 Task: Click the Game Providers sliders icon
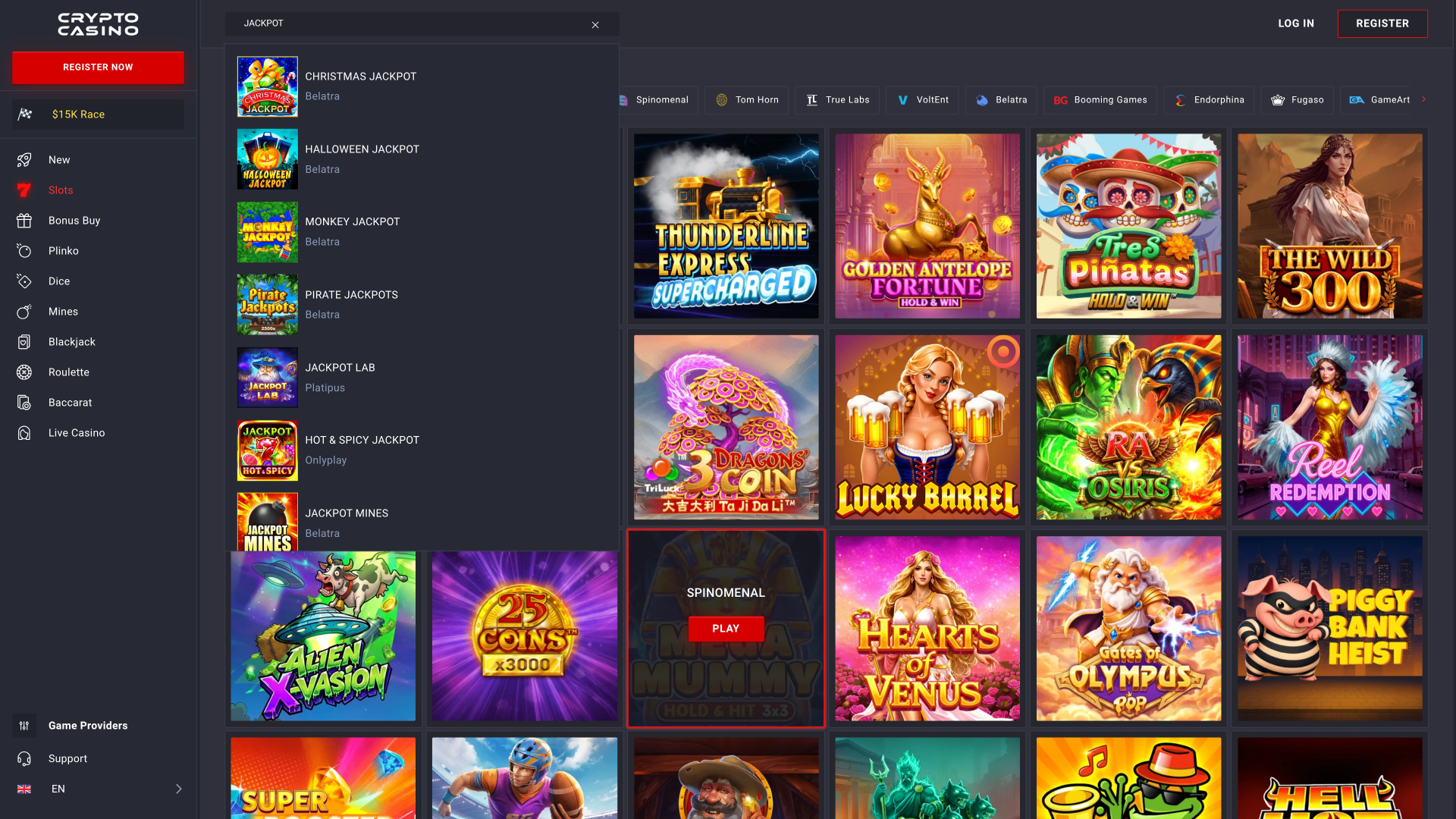[x=24, y=726]
